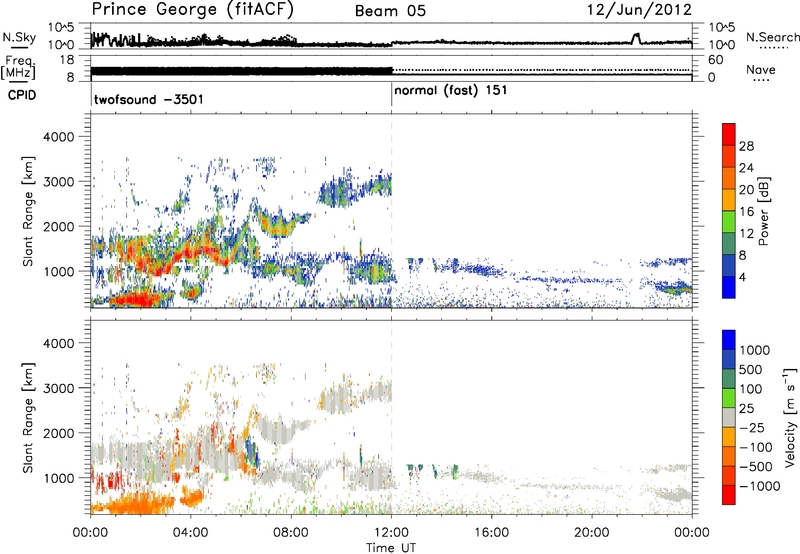800x554 pixels.
Task: Pick the orange velocity swatch between -100 and -500
Action: 729,456
